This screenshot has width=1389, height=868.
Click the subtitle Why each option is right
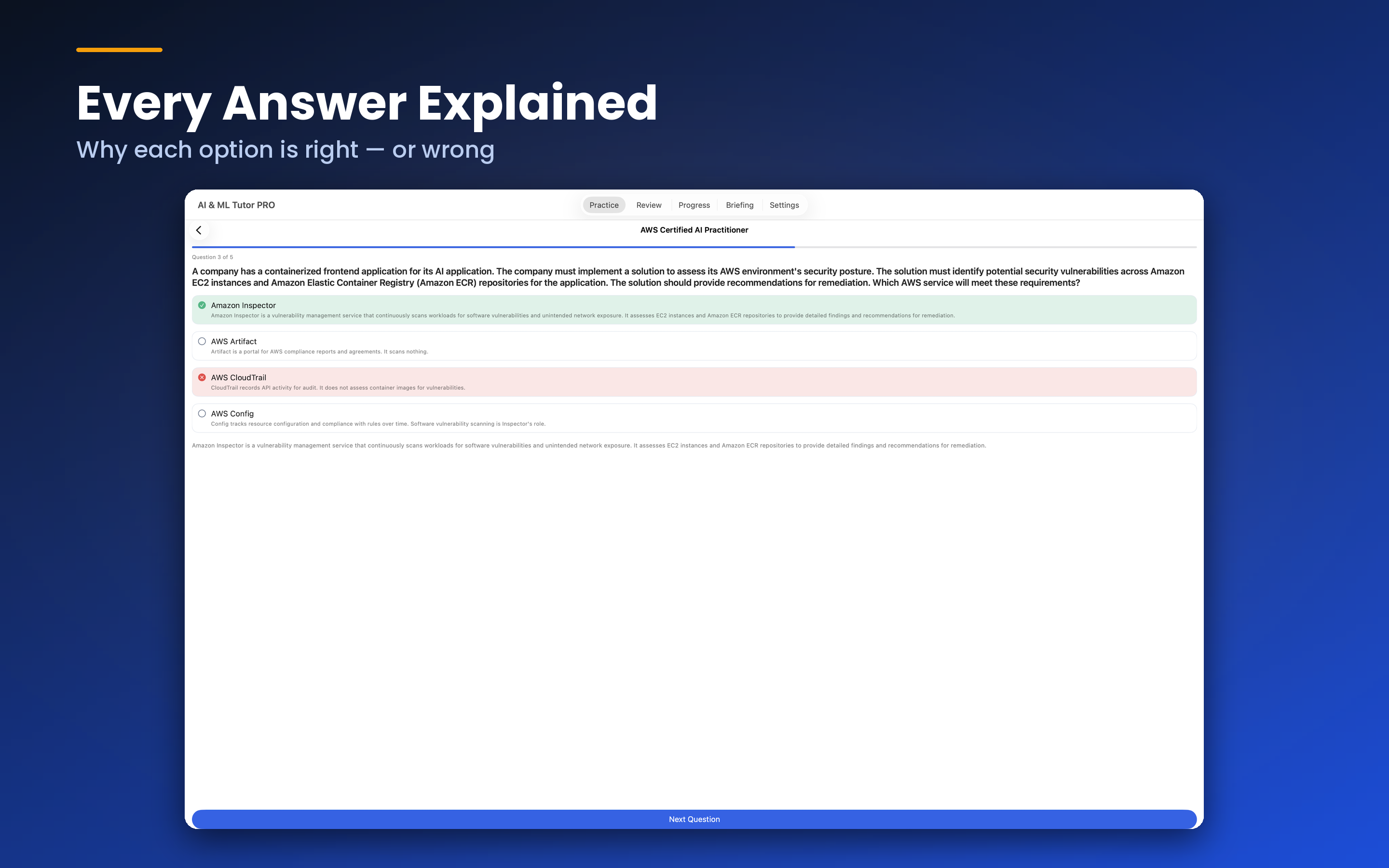(285, 150)
